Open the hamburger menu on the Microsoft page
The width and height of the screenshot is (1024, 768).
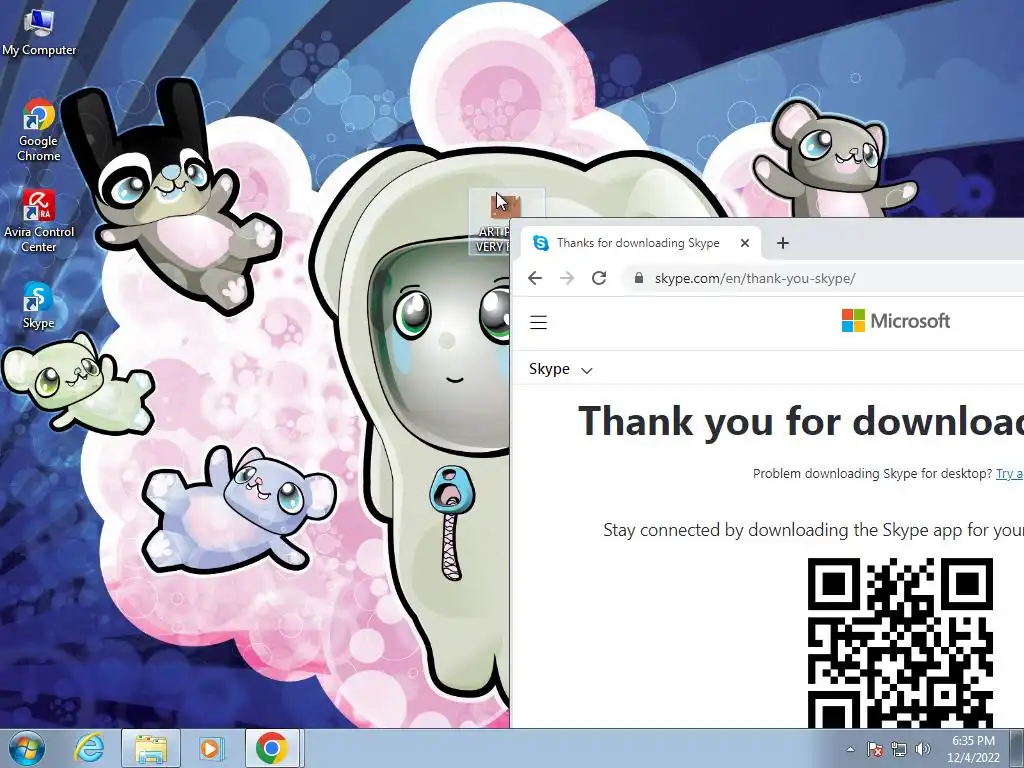[538, 322]
